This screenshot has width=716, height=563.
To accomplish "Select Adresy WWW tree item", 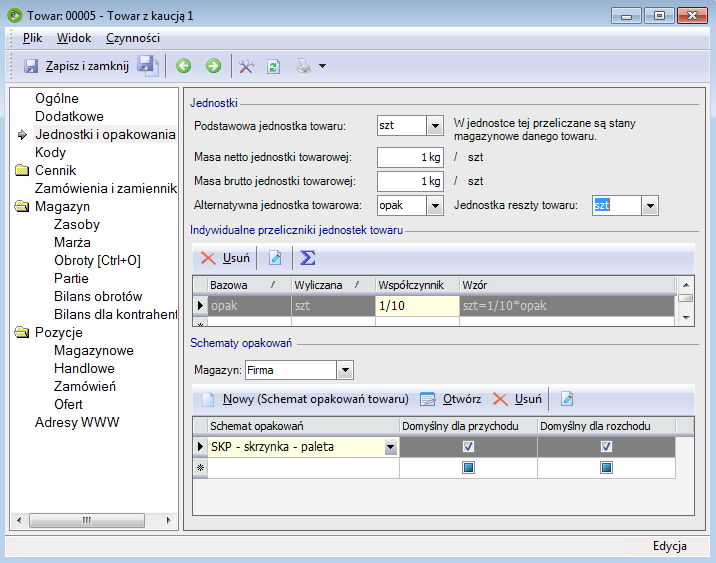I will pos(77,422).
